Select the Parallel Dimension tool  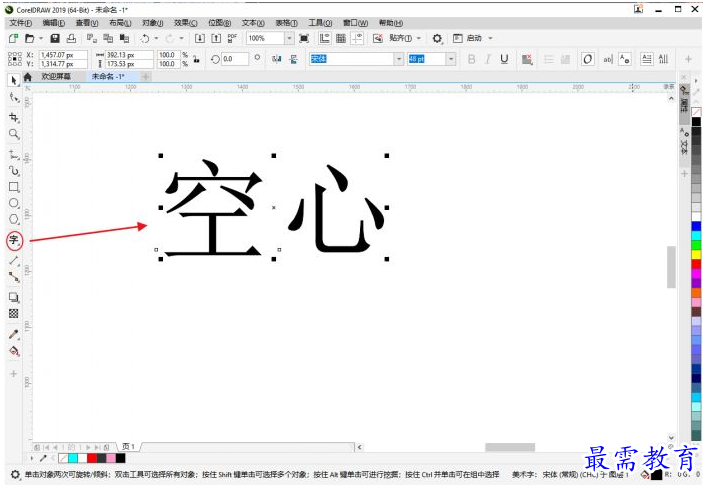14,261
